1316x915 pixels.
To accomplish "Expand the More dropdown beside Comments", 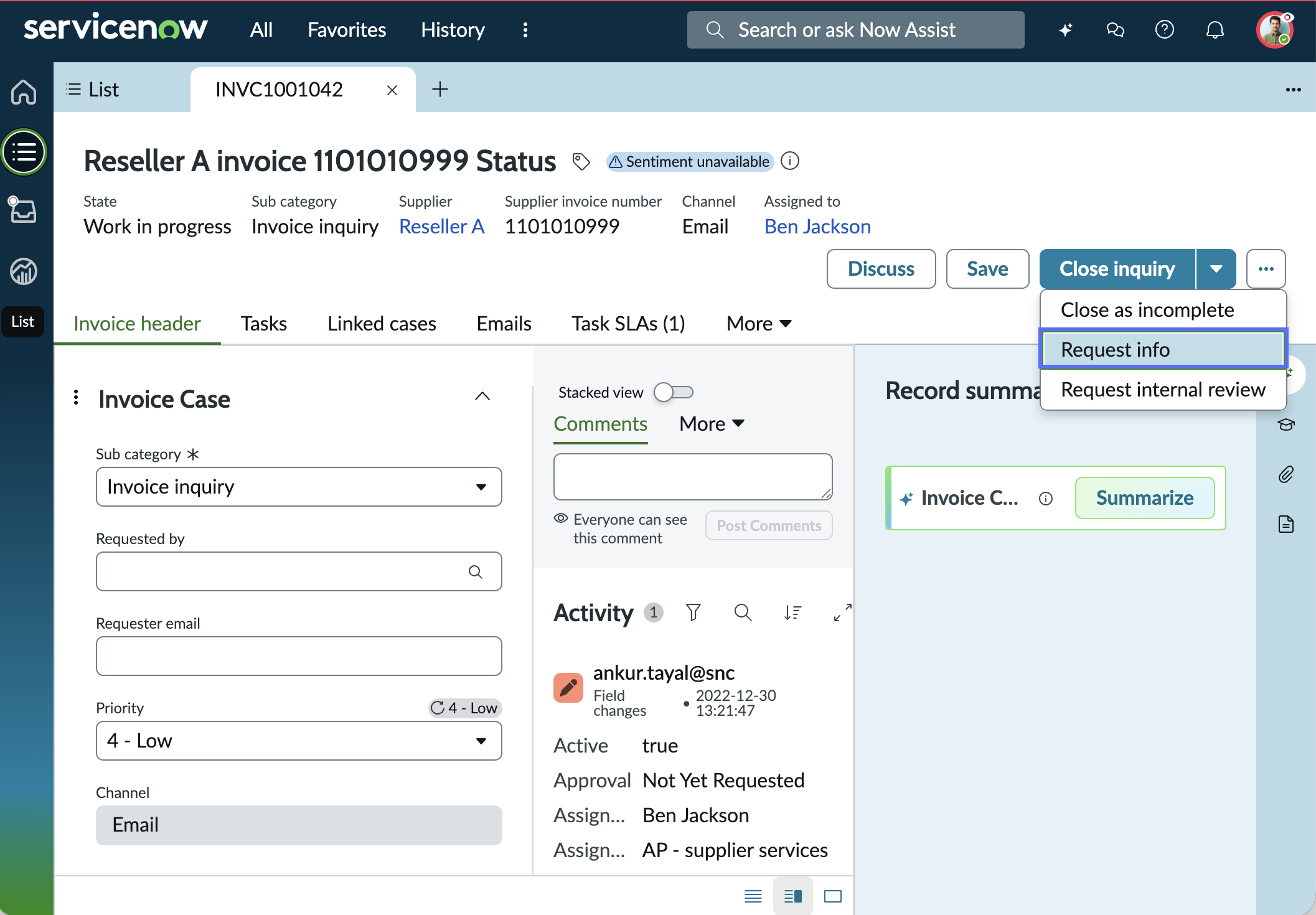I will 712,424.
